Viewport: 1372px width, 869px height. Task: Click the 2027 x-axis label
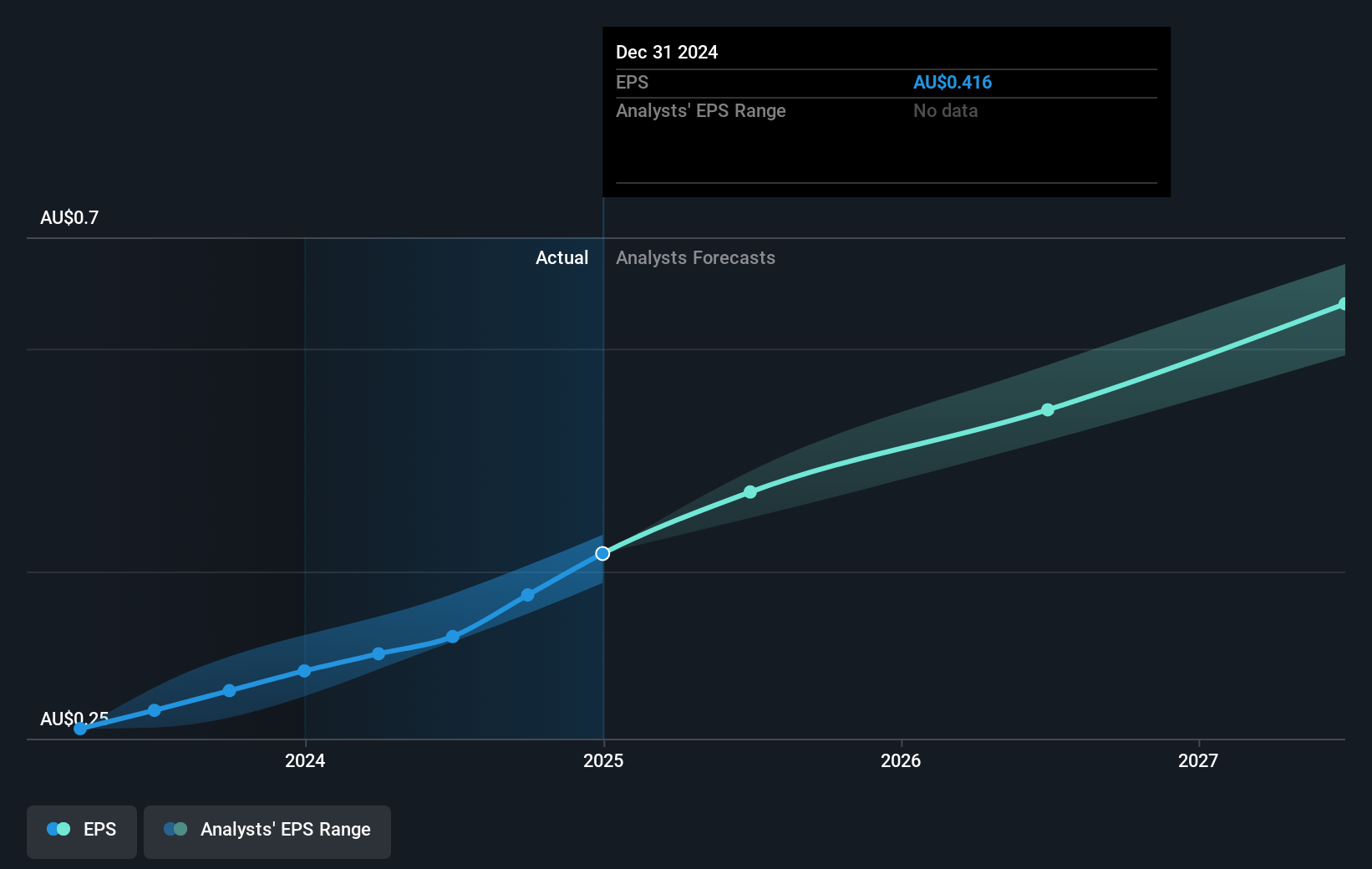point(1198,760)
